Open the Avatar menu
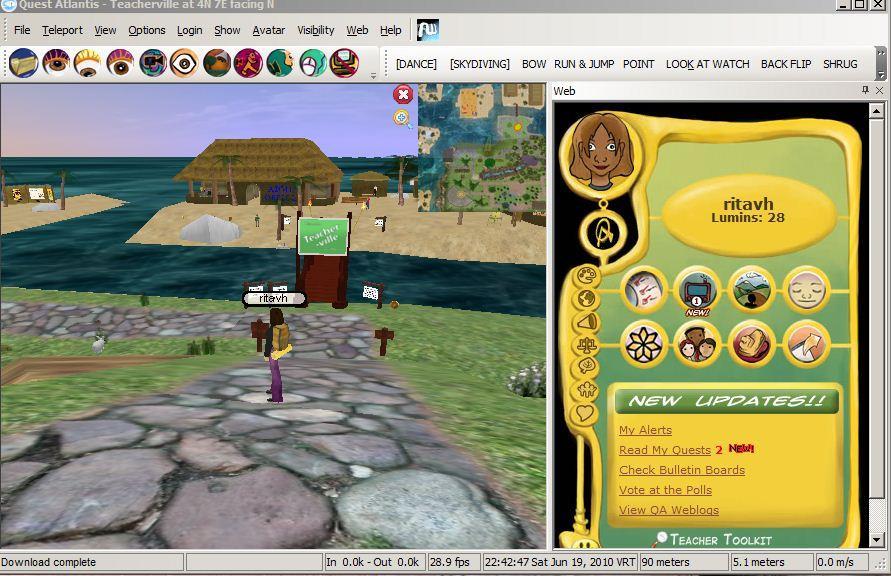This screenshot has height=576, width=891. [x=268, y=30]
